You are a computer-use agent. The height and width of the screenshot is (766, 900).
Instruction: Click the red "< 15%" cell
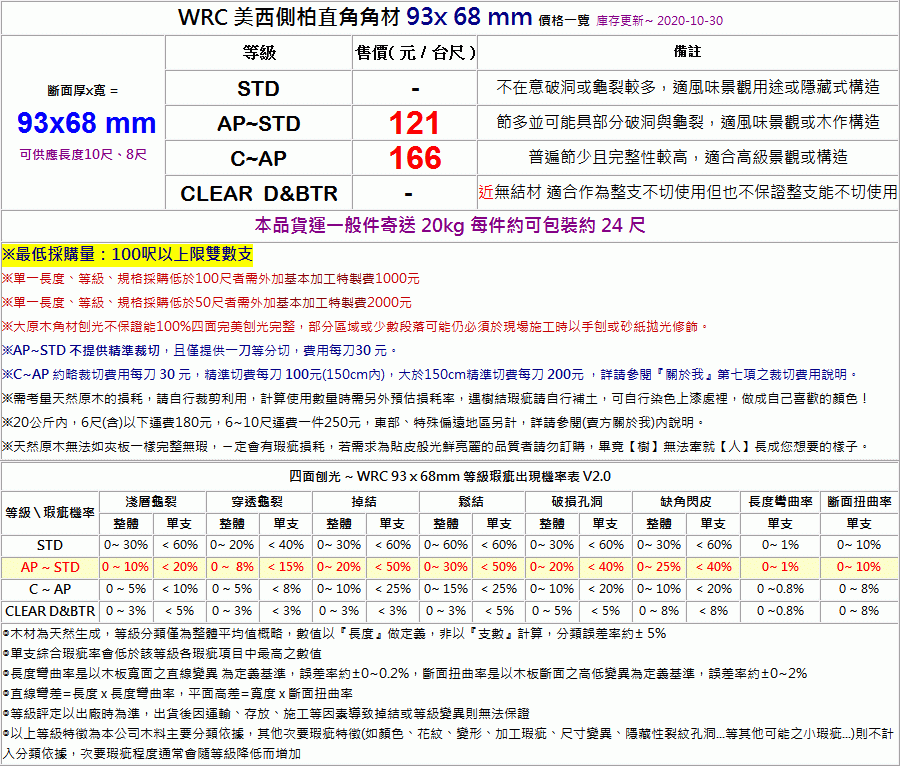286,567
